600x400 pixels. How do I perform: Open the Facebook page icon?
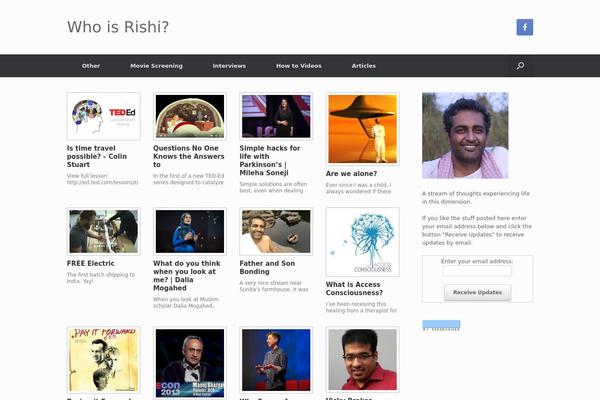[x=525, y=27]
